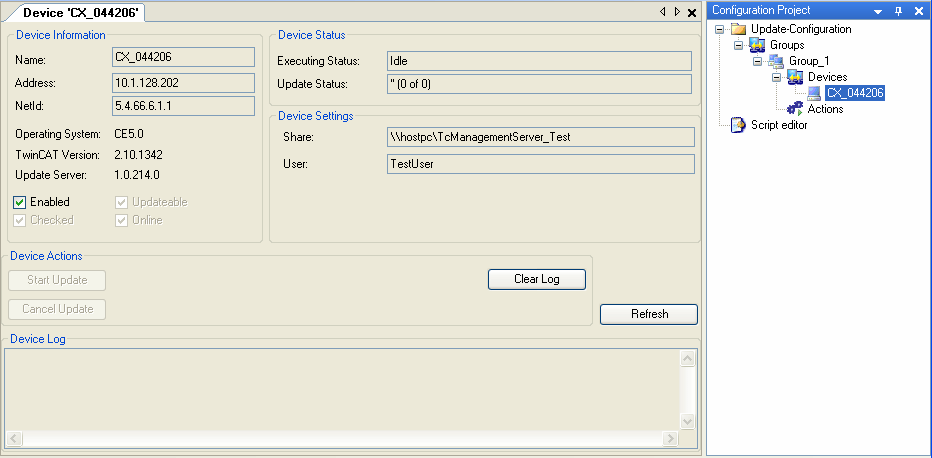The image size is (932, 458).
Task: Click the CX_044206 computer icon in tree
Action: point(814,93)
